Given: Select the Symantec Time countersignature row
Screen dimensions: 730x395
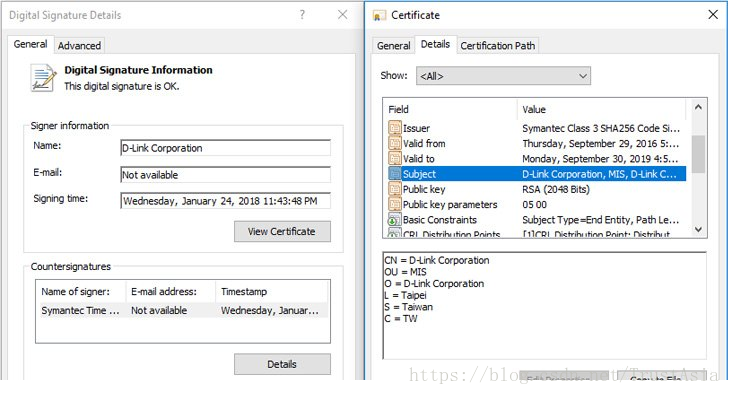Looking at the screenshot, I should [x=183, y=310].
